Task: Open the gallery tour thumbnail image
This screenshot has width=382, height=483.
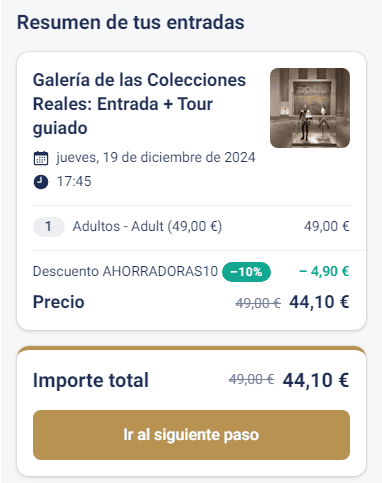Action: coord(310,108)
